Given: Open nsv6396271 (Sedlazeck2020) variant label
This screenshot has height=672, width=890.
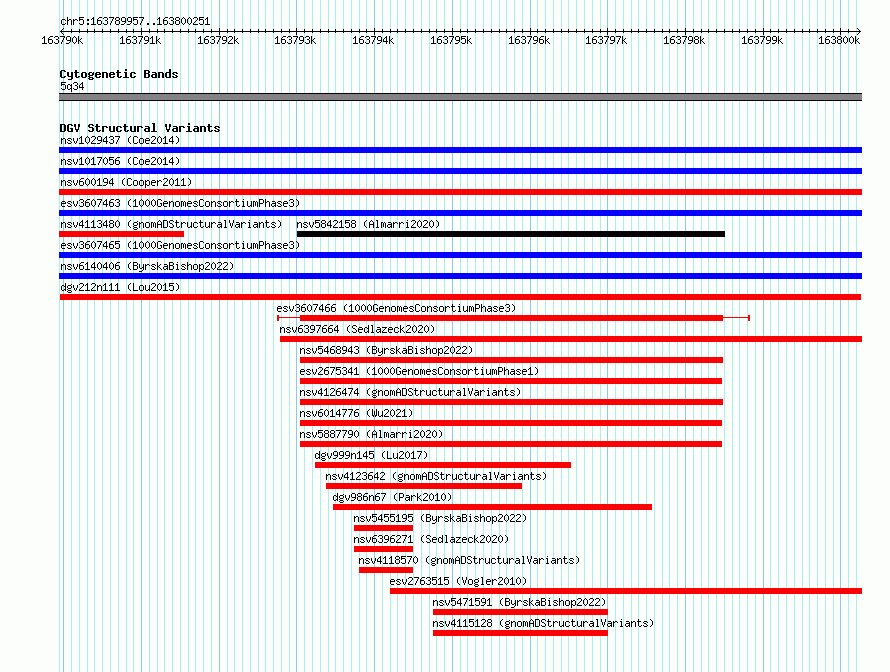Looking at the screenshot, I should [x=431, y=539].
